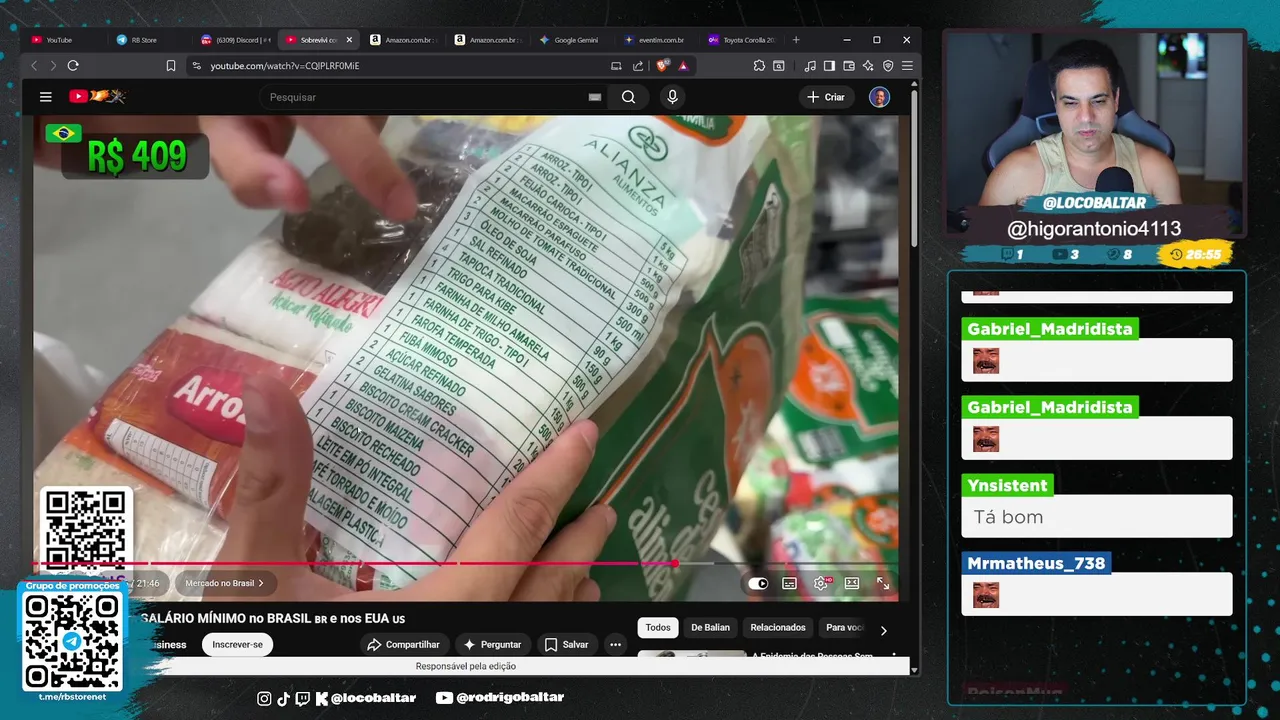Screen dimensions: 1280x720
Task: Switch to the Discord browser tab
Action: click(x=236, y=40)
